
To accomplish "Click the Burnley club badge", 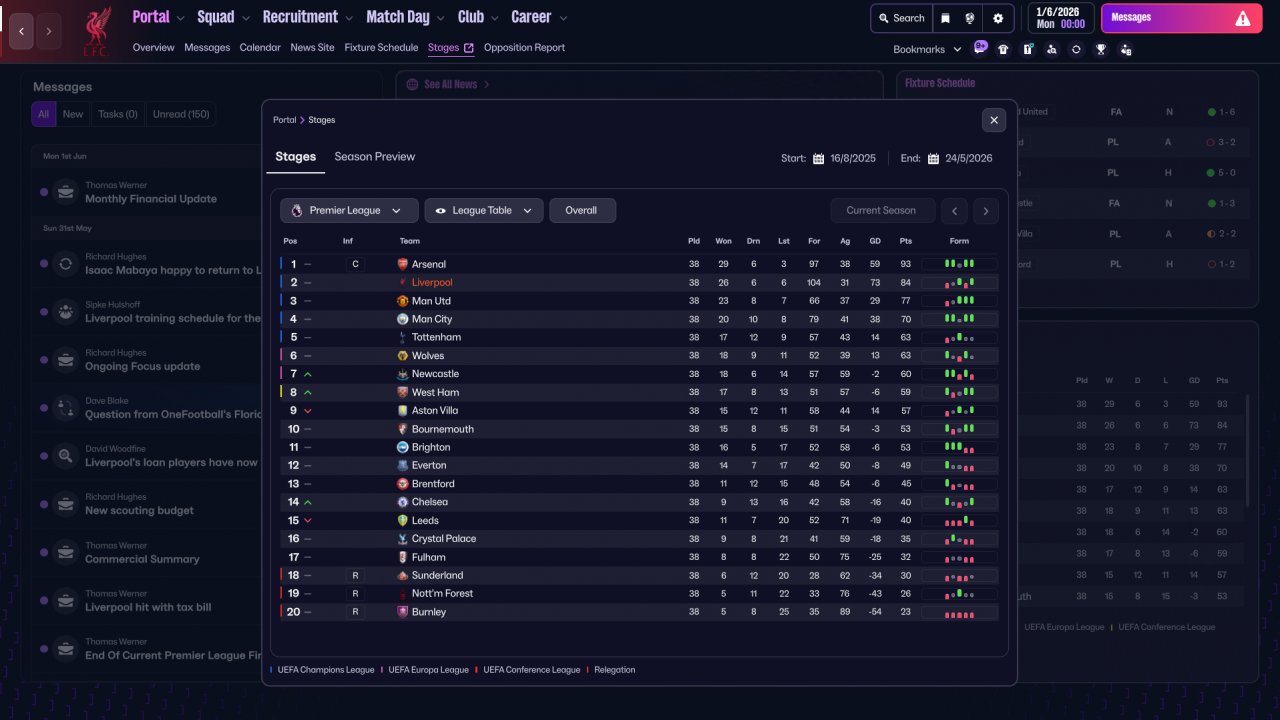I will pyautogui.click(x=403, y=612).
